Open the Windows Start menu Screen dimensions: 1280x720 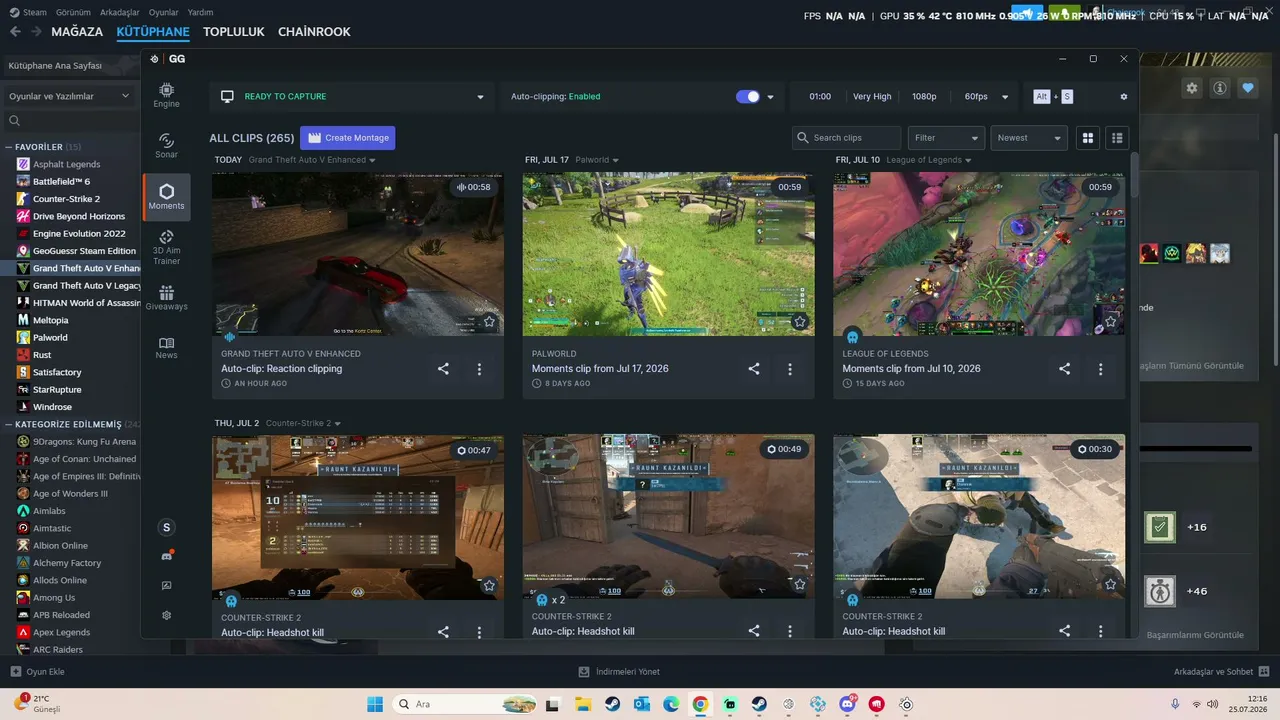point(375,704)
